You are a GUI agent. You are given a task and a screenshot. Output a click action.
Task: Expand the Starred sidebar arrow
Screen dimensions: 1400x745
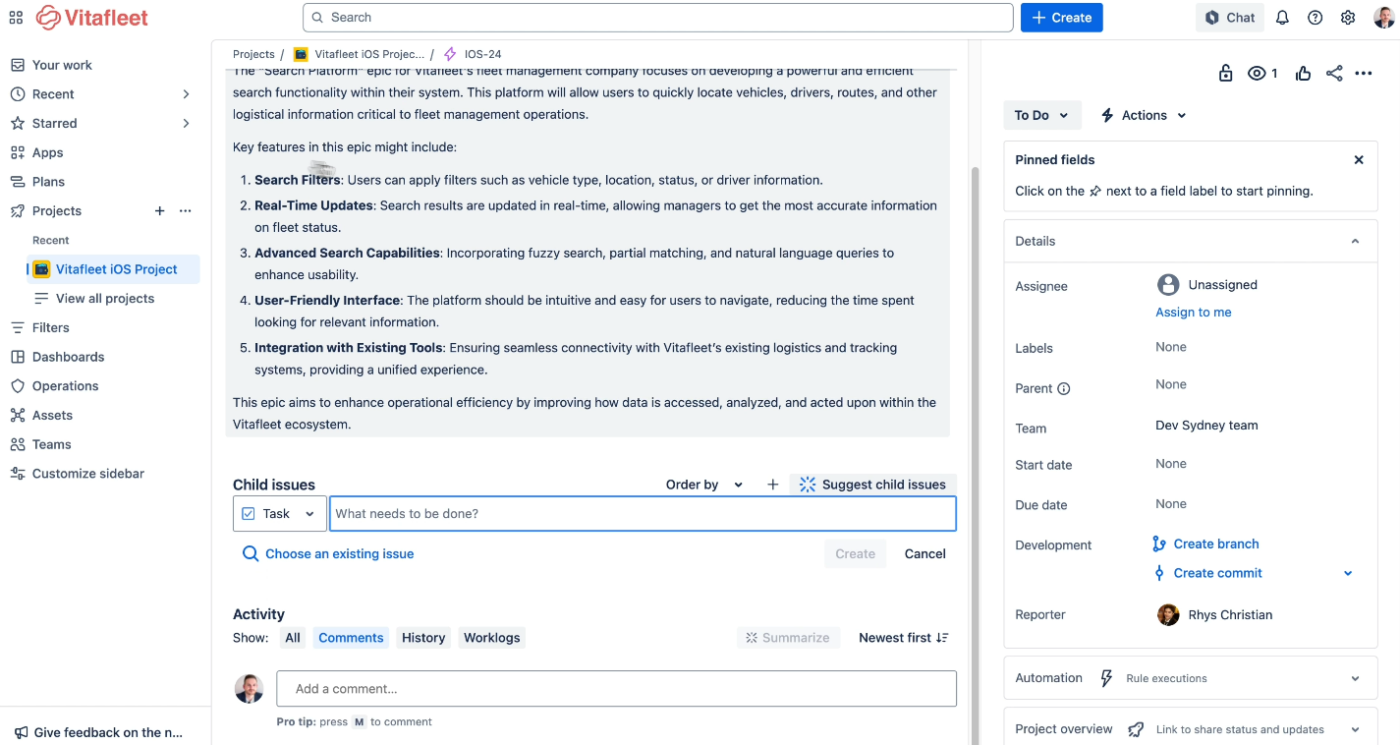[186, 123]
